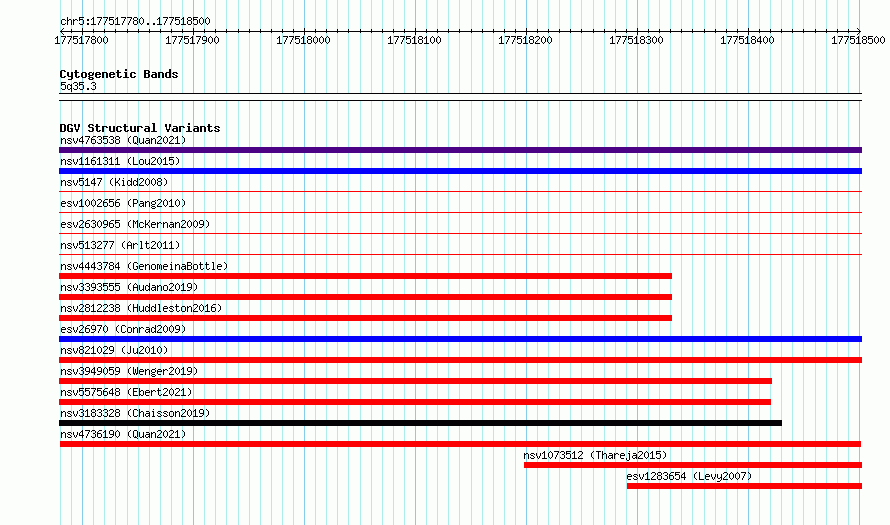
Task: Open the nsv1161311 (Lou2015) label
Action: pyautogui.click(x=120, y=161)
